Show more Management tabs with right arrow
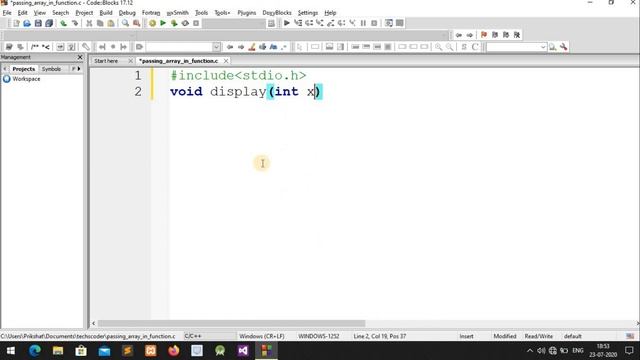The height and width of the screenshot is (360, 640). 79,69
